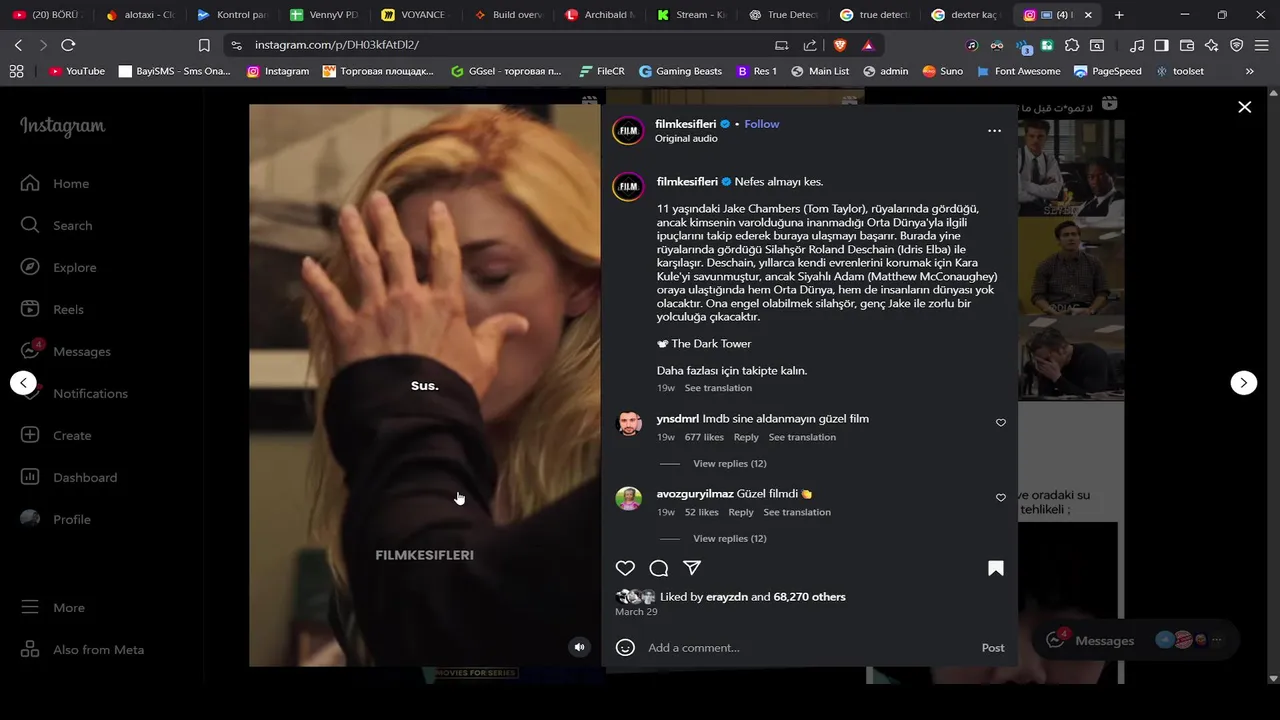The height and width of the screenshot is (720, 1280).
Task: View the 68,270 others who liked
Action: pyautogui.click(x=809, y=597)
